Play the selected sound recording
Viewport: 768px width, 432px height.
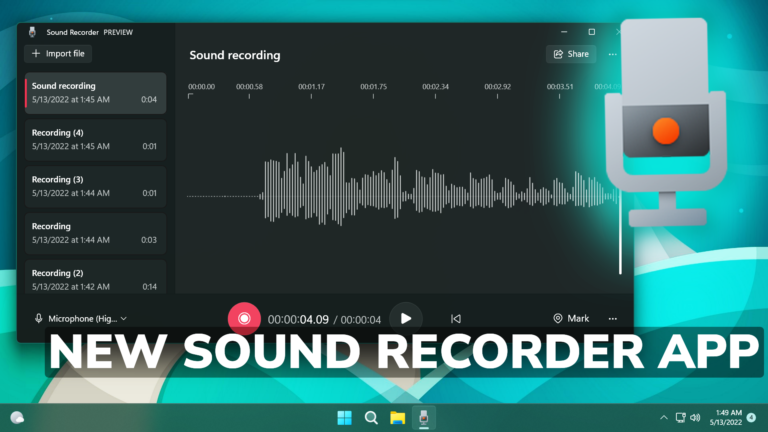405,318
